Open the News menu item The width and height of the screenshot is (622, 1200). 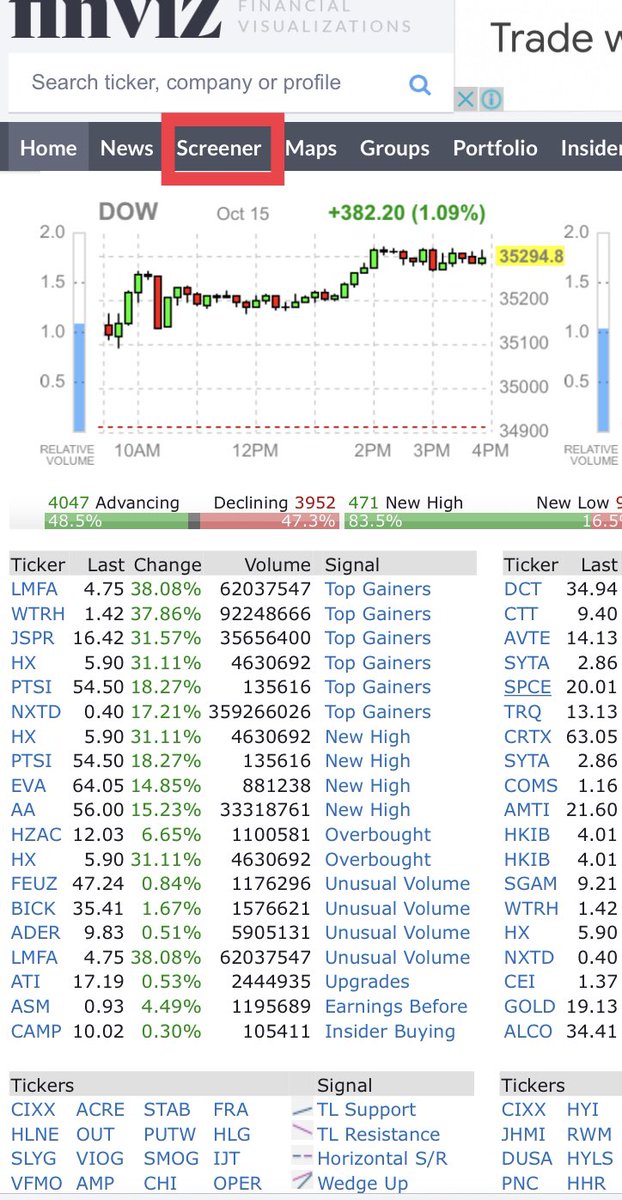tap(126, 148)
